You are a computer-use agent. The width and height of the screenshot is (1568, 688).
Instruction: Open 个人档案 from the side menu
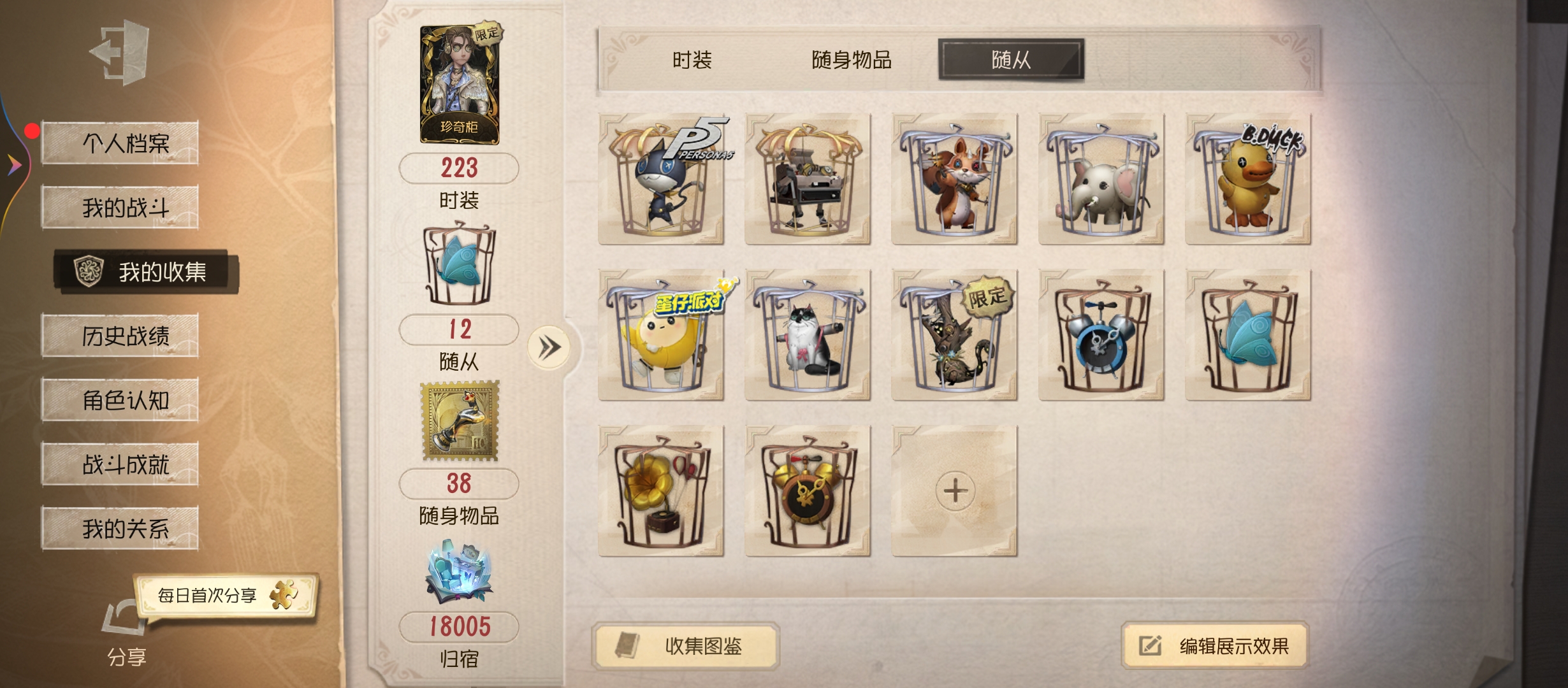120,143
